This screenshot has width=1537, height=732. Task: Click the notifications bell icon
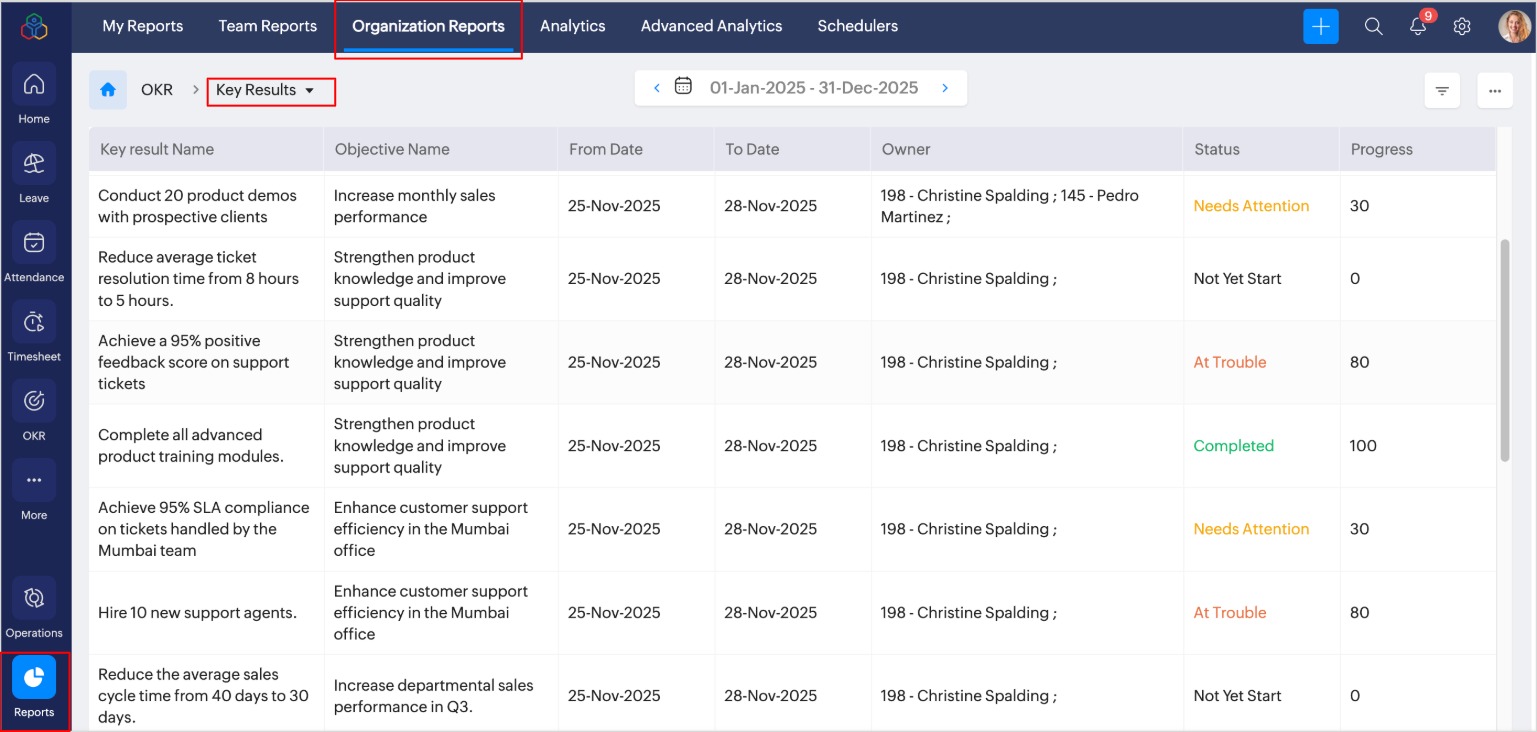(x=1417, y=27)
